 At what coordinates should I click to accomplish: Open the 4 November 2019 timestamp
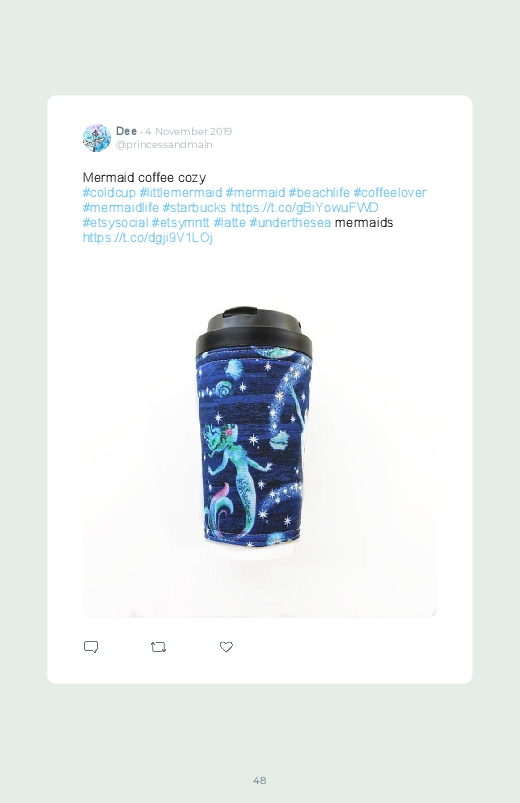click(189, 131)
